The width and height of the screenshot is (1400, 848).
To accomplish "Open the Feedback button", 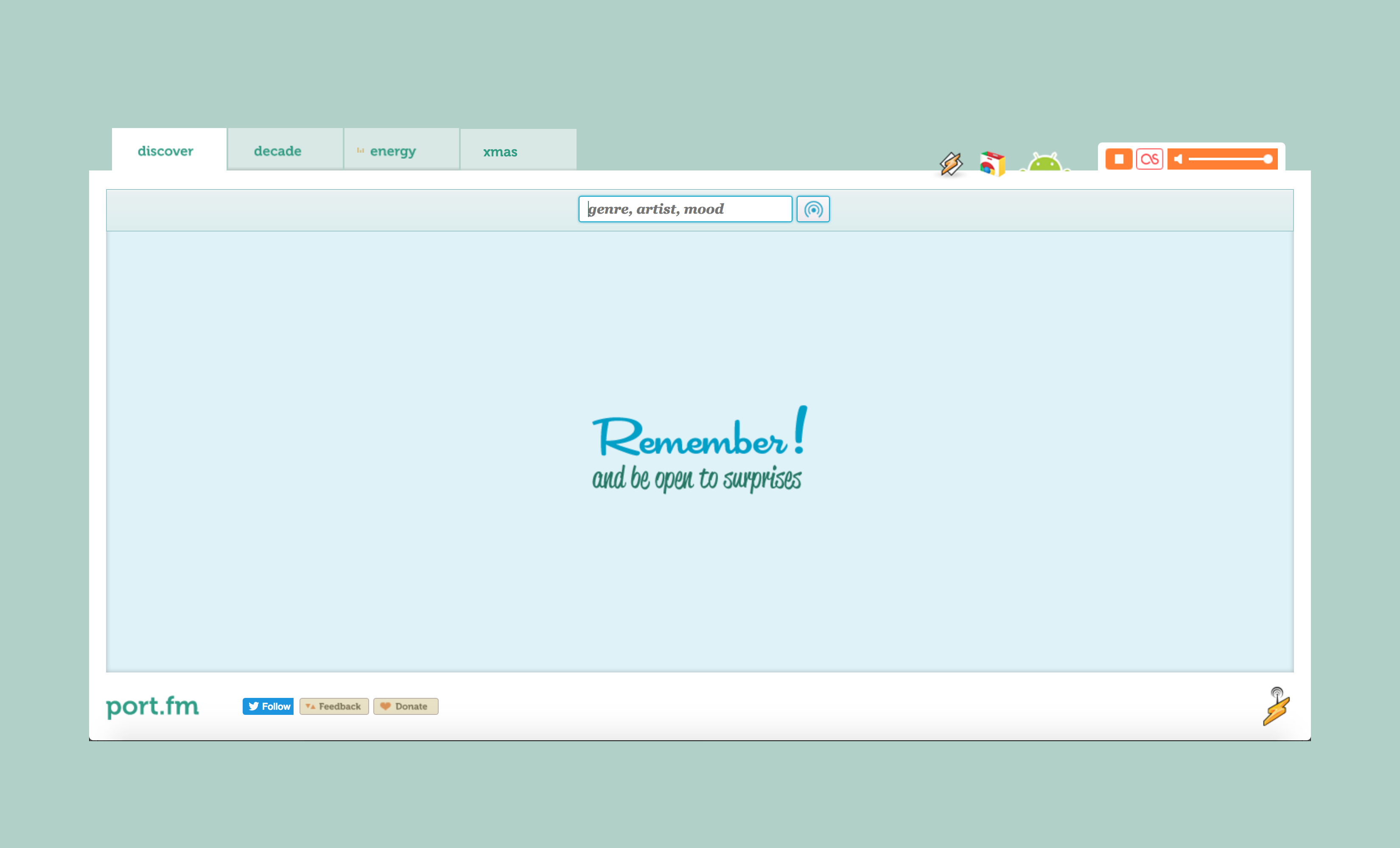I will point(334,706).
